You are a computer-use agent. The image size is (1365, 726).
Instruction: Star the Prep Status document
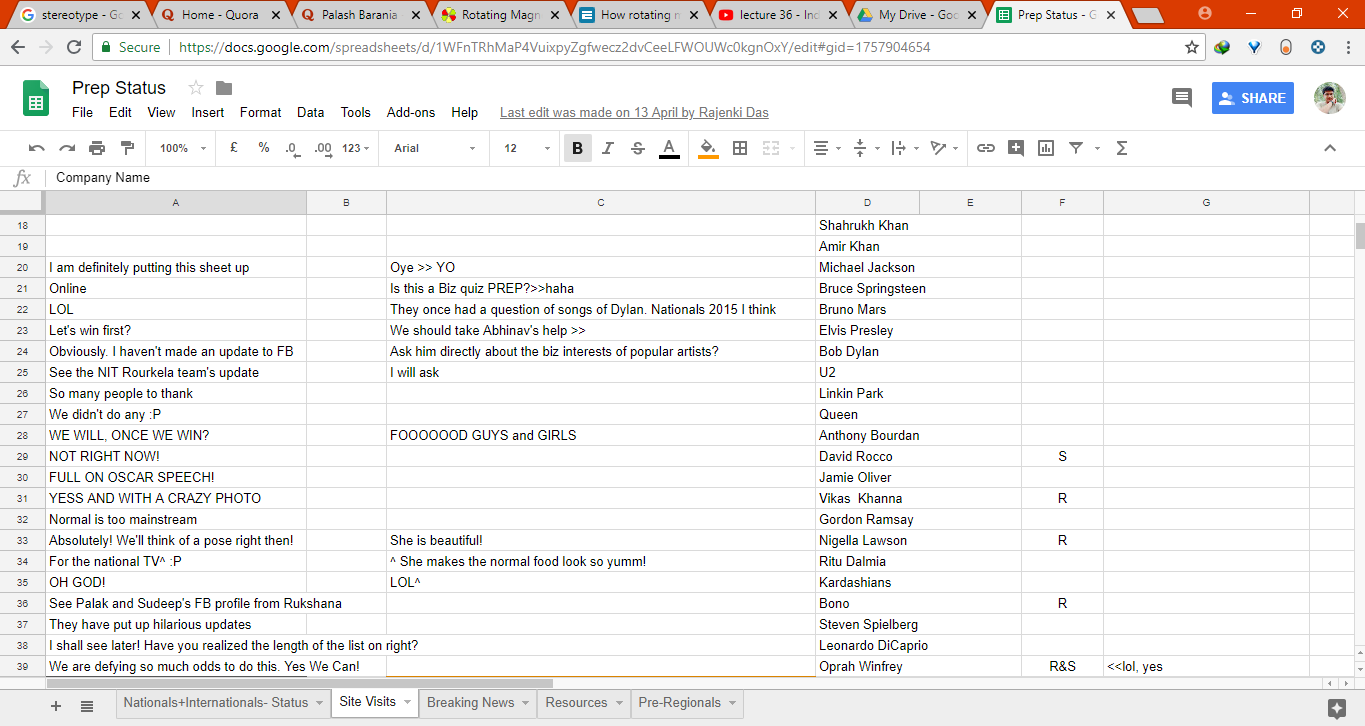(196, 88)
